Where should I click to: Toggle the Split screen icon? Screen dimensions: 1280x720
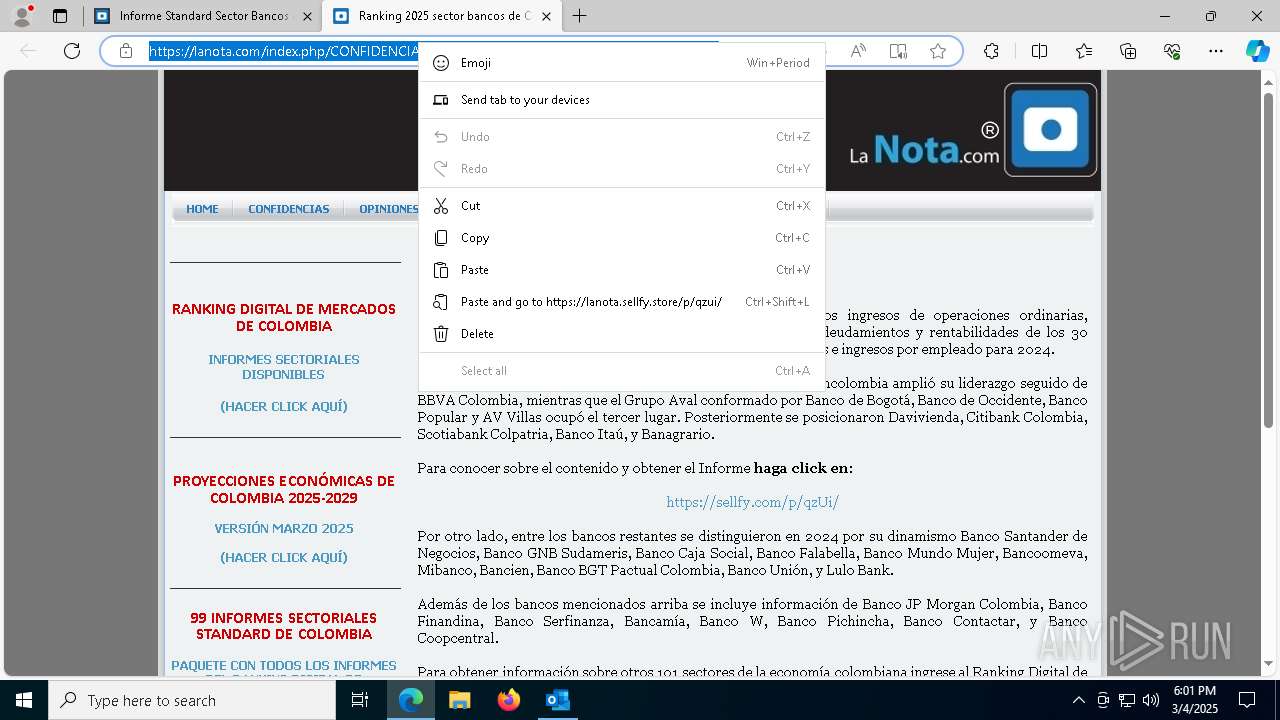click(x=1039, y=51)
